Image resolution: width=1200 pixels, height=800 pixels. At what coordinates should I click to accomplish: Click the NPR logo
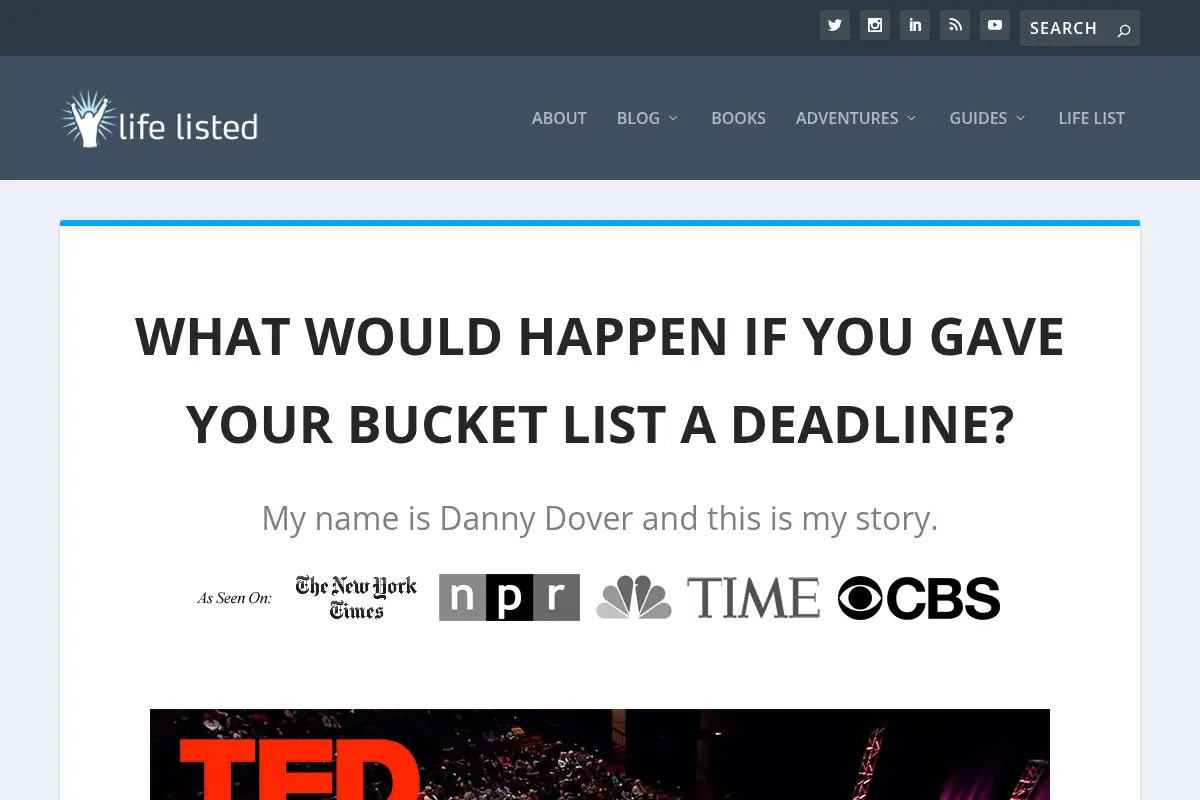tap(509, 597)
